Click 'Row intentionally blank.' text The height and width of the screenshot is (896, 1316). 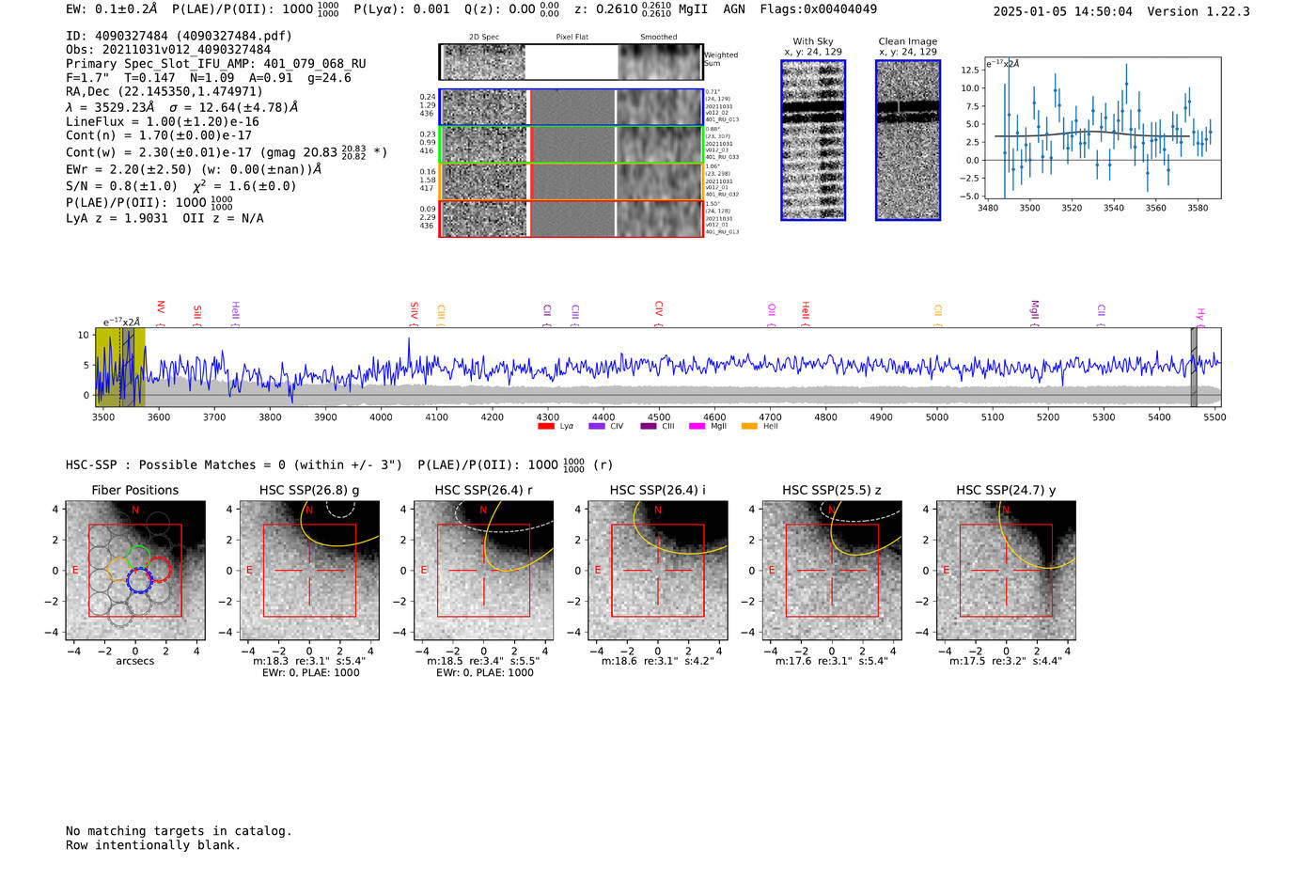(153, 845)
